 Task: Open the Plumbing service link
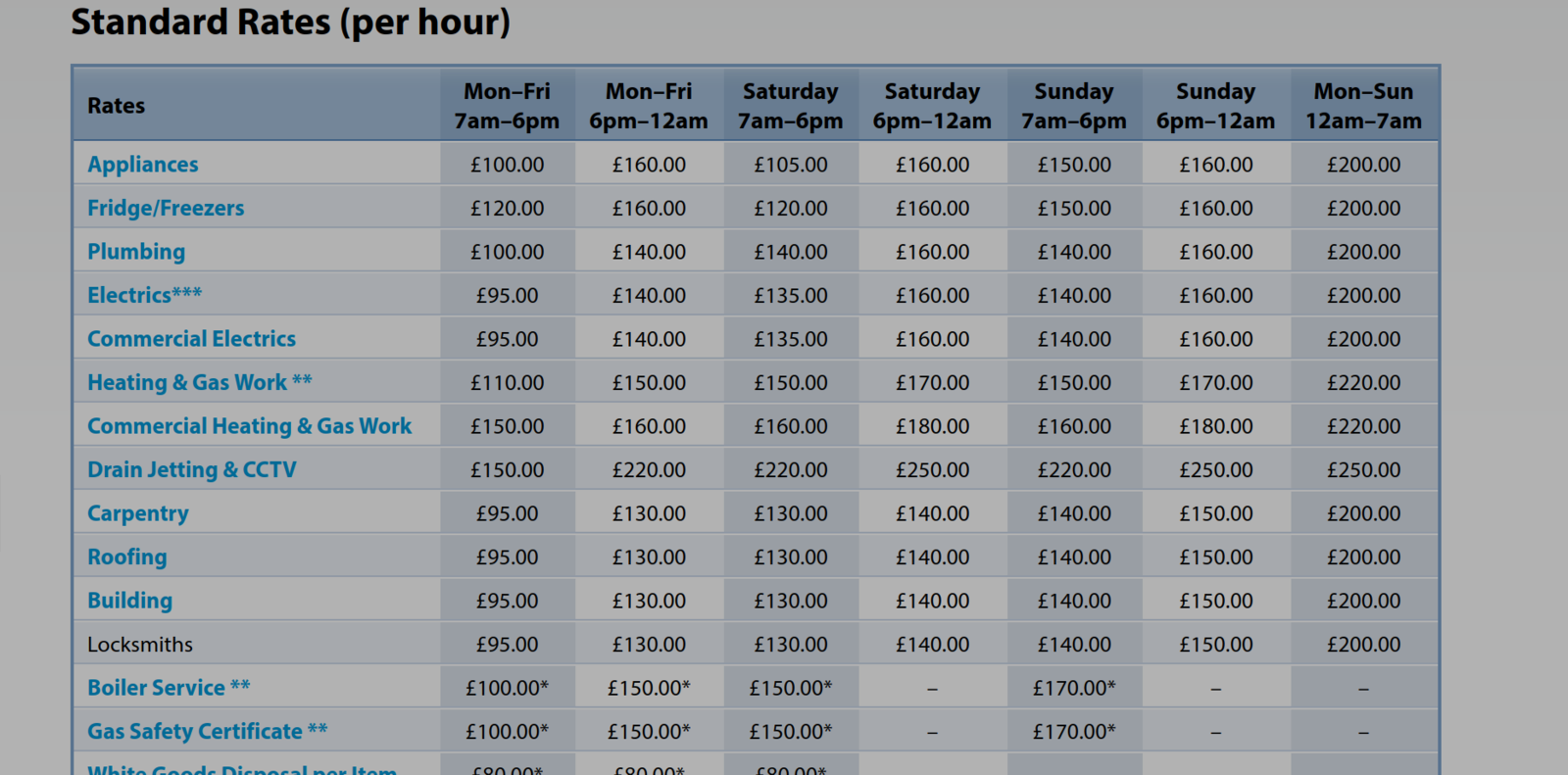(x=136, y=252)
